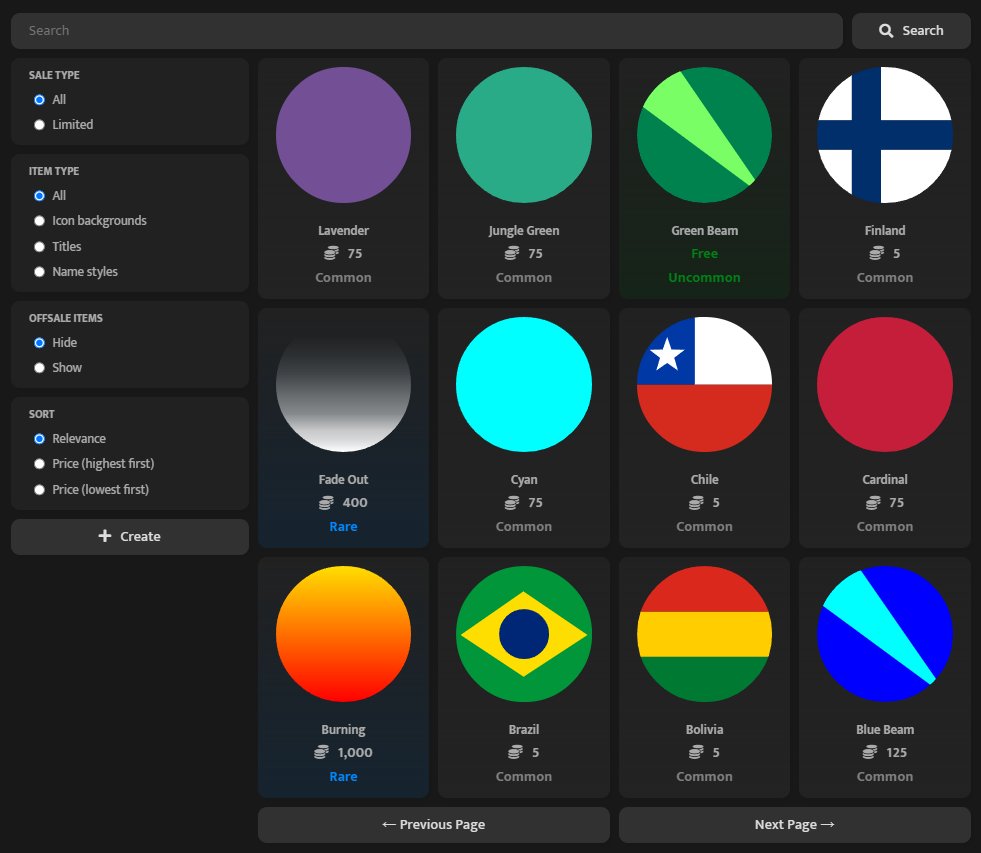
Task: Click the coin icon under Jungle Green
Action: [x=512, y=253]
